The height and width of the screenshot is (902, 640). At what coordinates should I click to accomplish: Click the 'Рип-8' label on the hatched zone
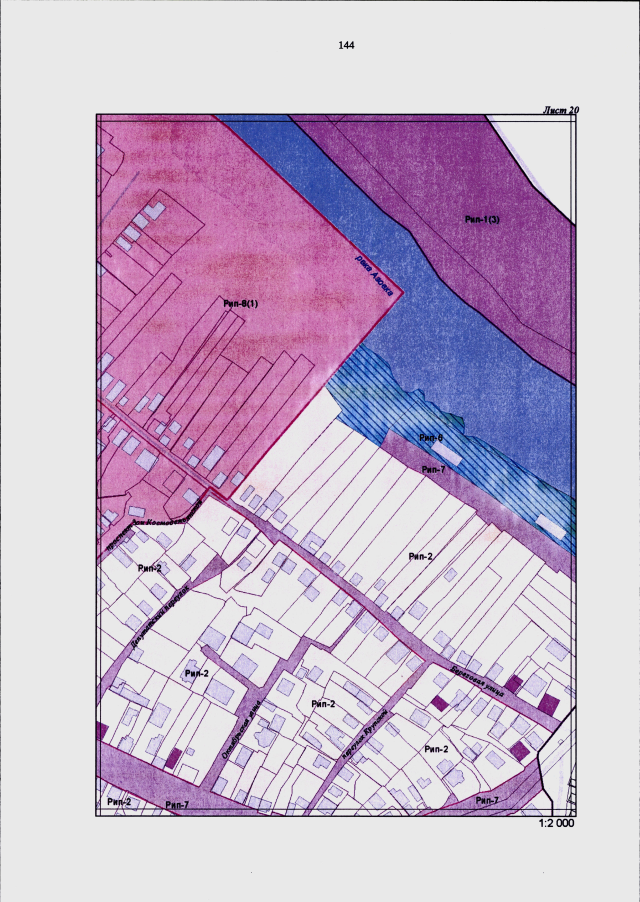(431, 438)
